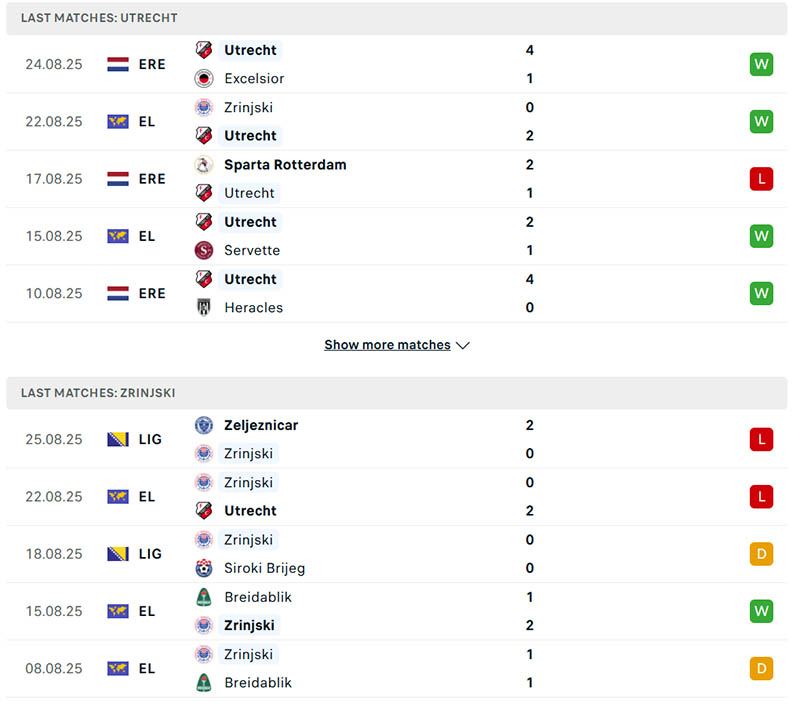The width and height of the screenshot is (800, 707).
Task: Click the Sparta Rotterdam team name
Action: click(285, 164)
